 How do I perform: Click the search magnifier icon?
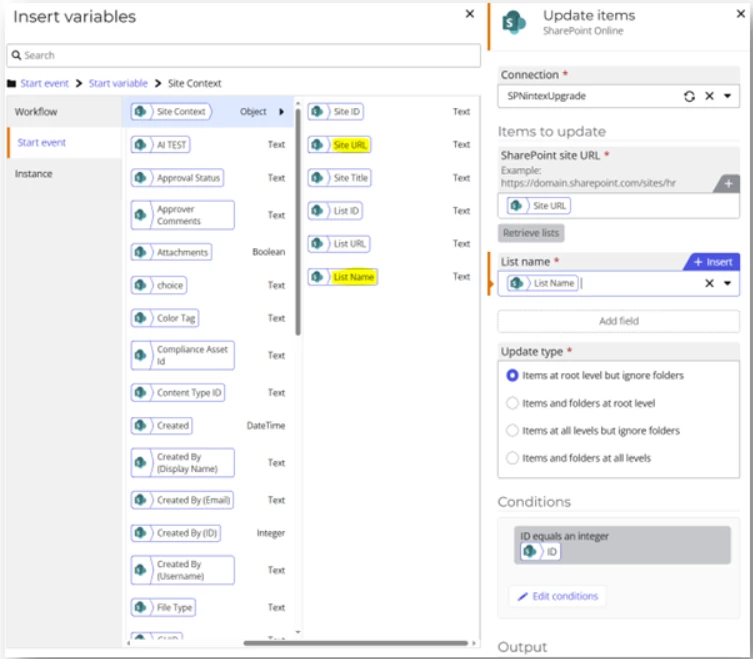[16, 55]
